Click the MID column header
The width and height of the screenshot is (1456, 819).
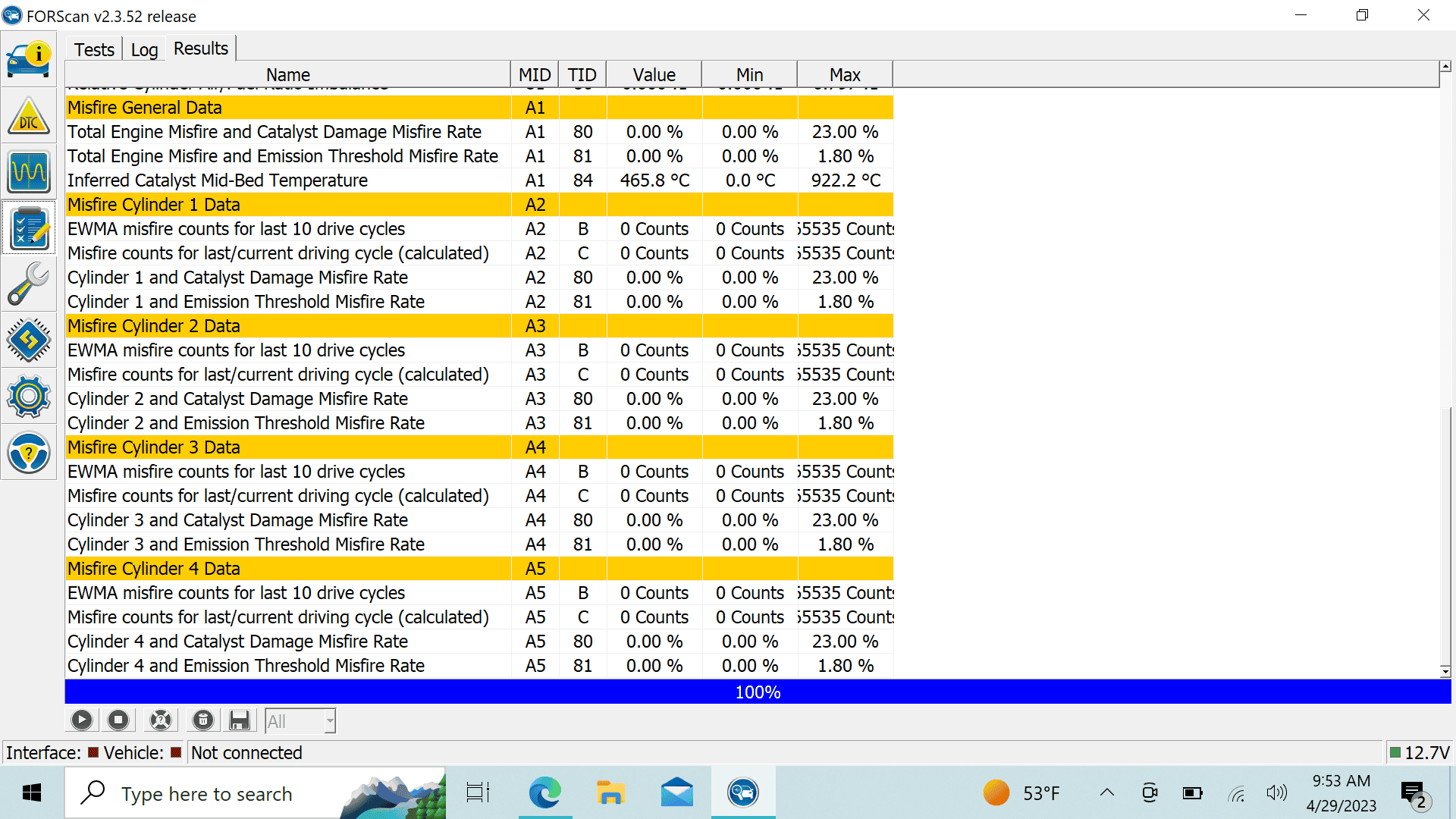pyautogui.click(x=535, y=74)
